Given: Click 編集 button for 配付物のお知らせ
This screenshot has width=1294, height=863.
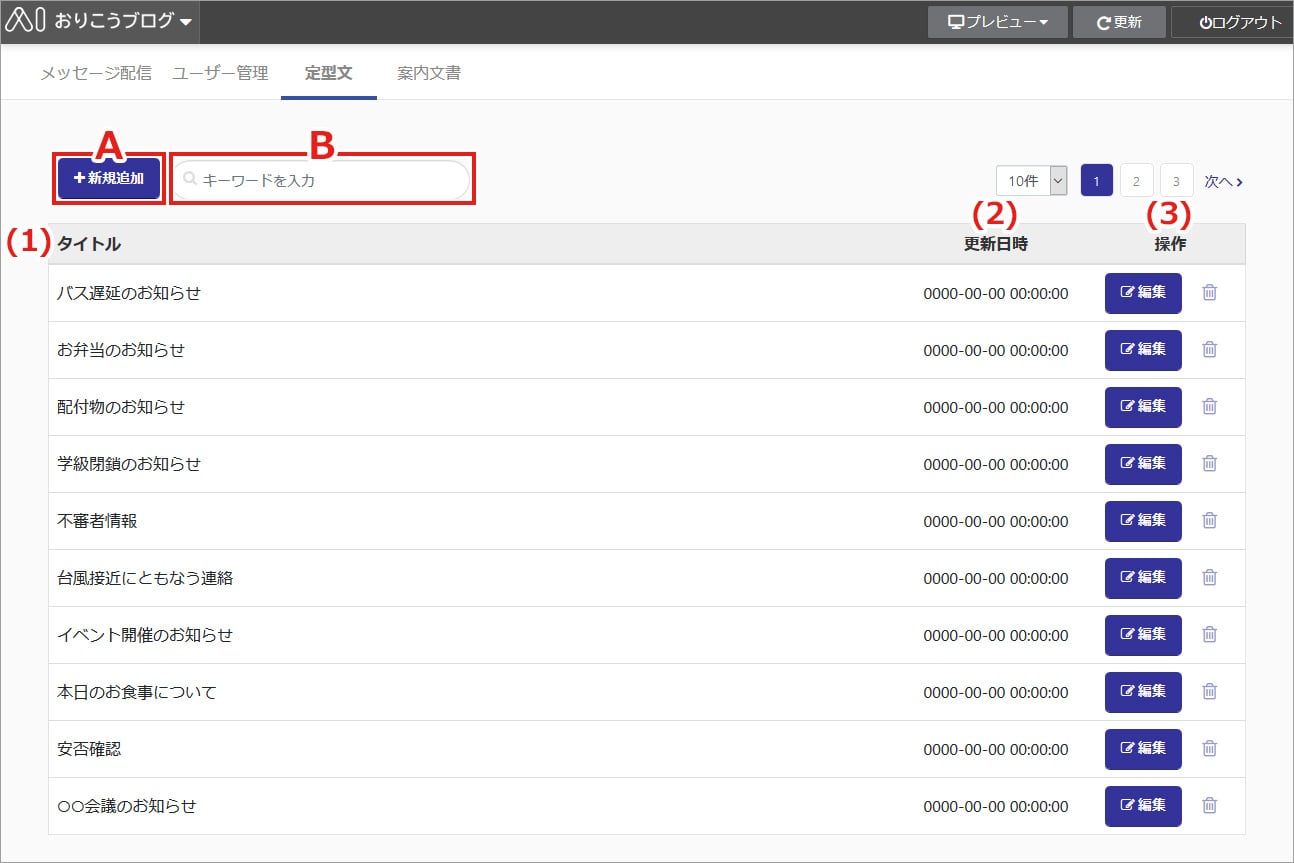Looking at the screenshot, I should point(1143,407).
